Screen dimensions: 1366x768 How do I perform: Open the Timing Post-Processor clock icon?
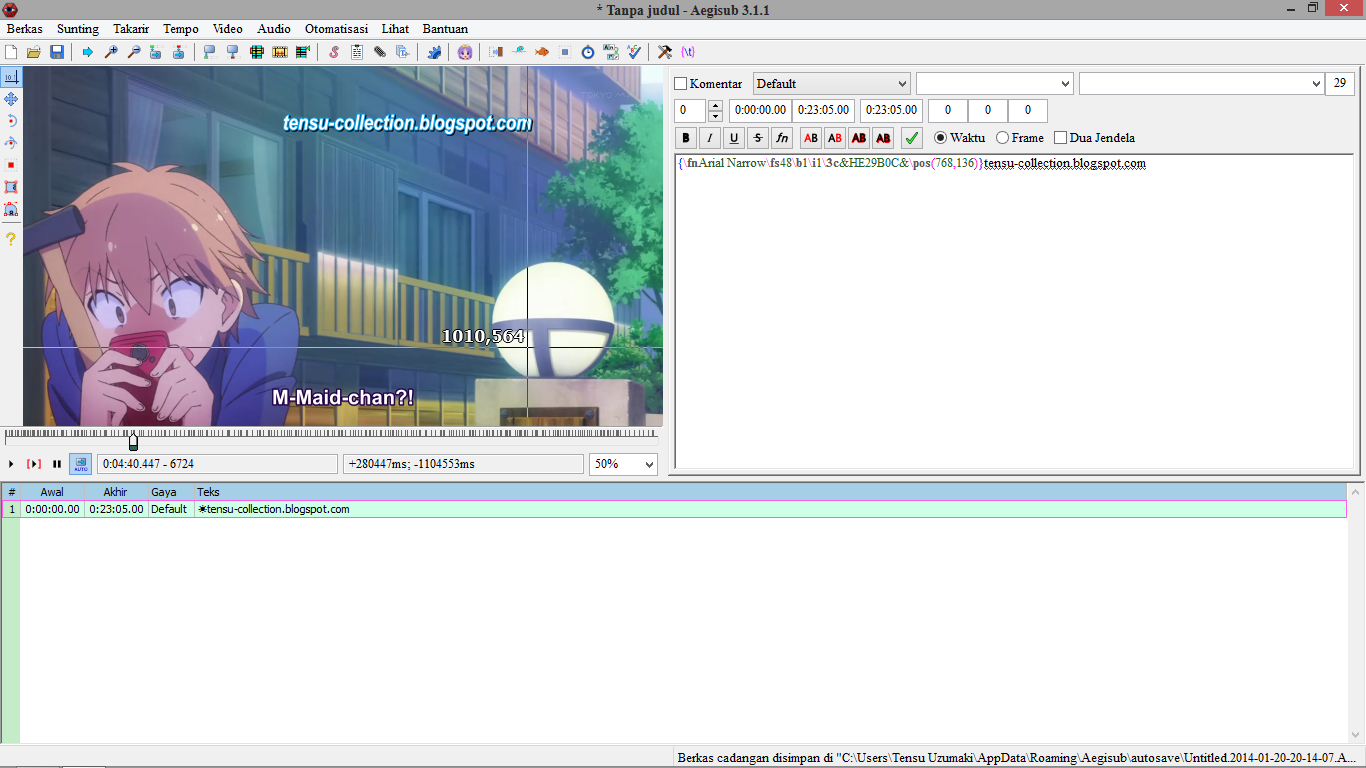pyautogui.click(x=588, y=52)
